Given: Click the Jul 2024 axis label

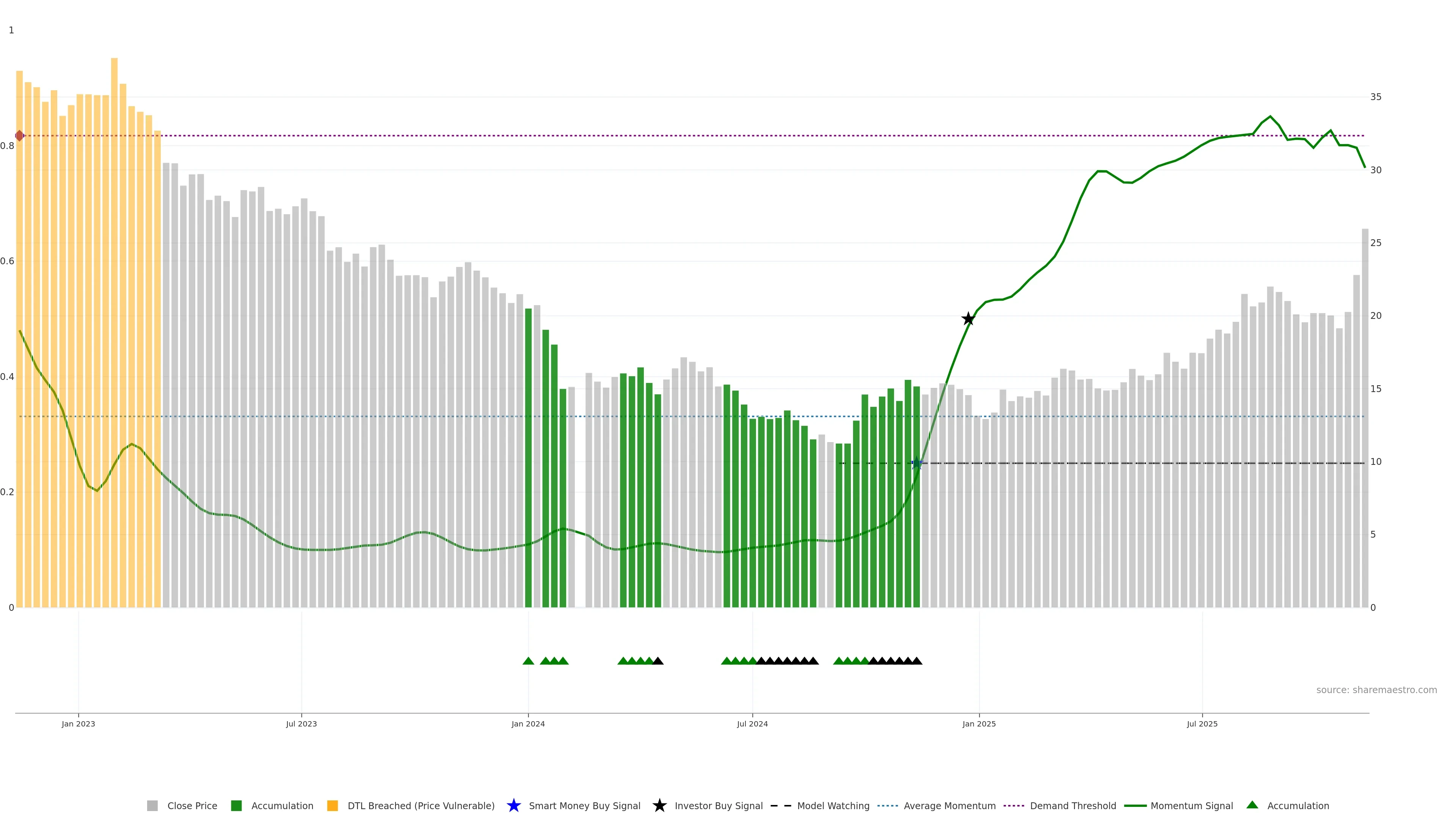Looking at the screenshot, I should [752, 724].
